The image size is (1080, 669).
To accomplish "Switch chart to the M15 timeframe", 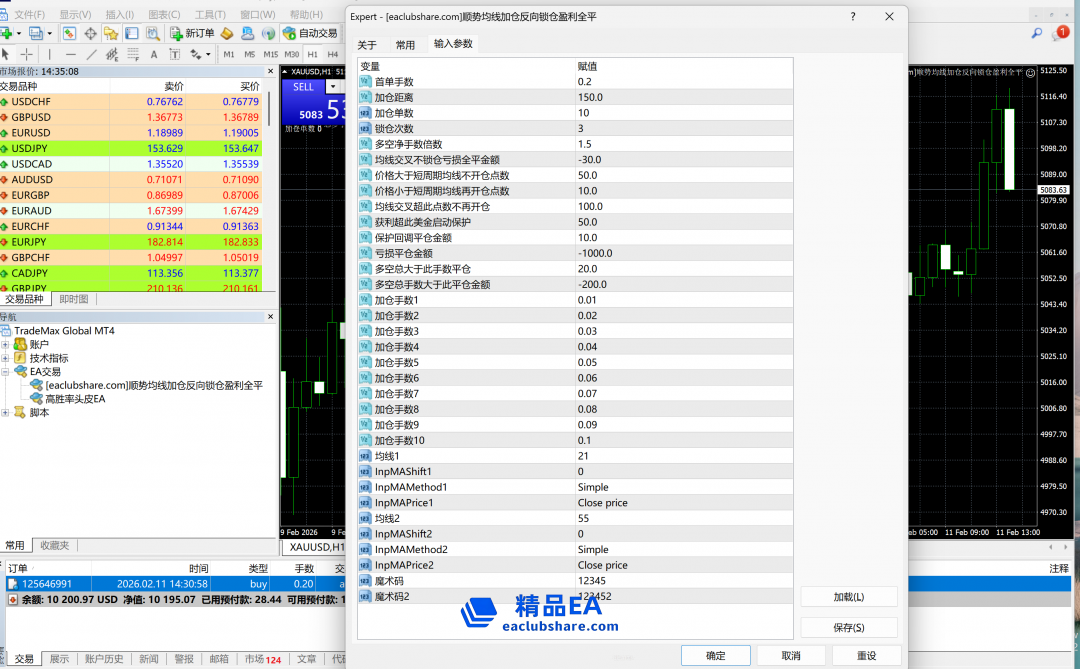I will point(270,54).
